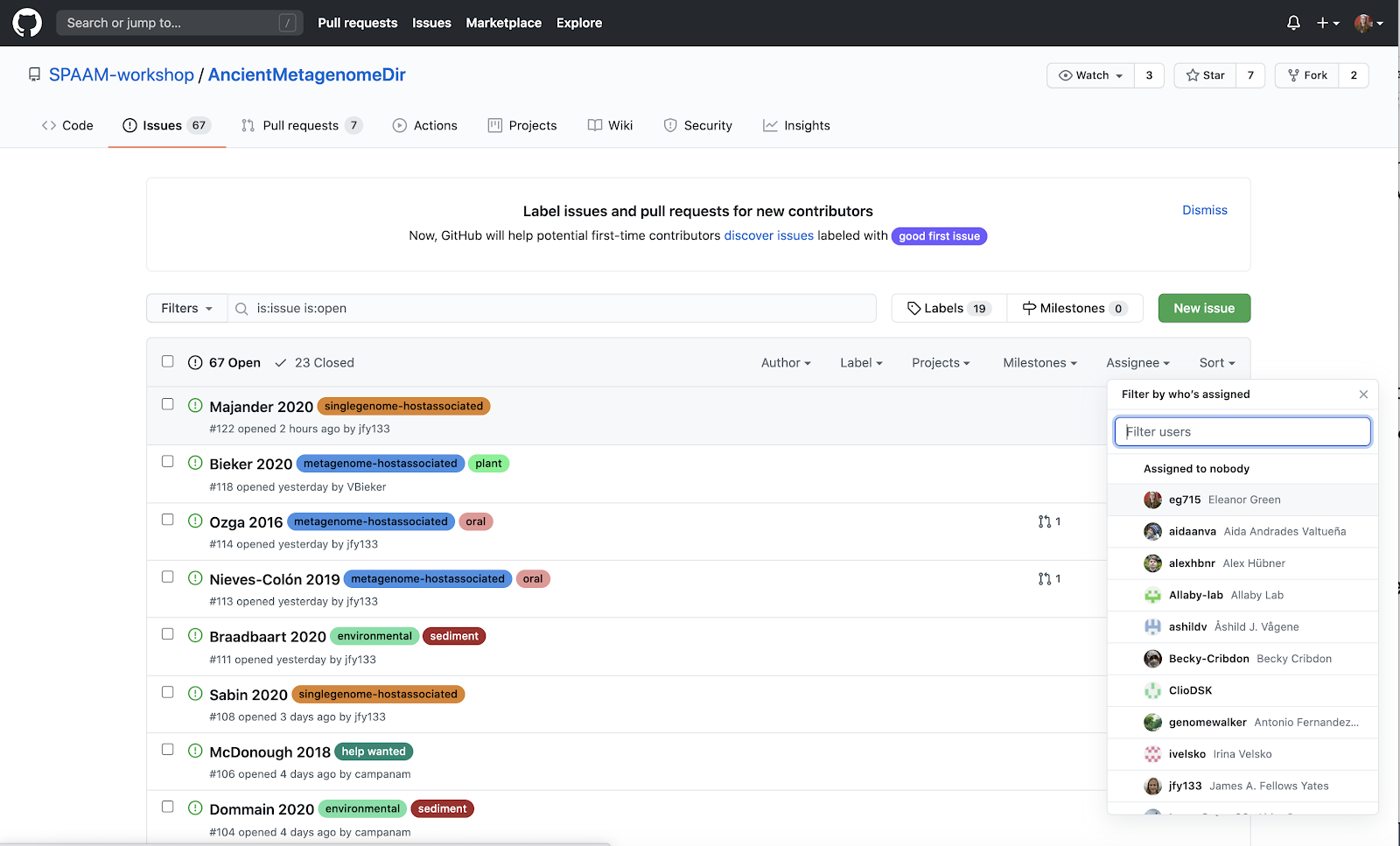Click ivelsko avatar in assignee list

[x=1153, y=754]
